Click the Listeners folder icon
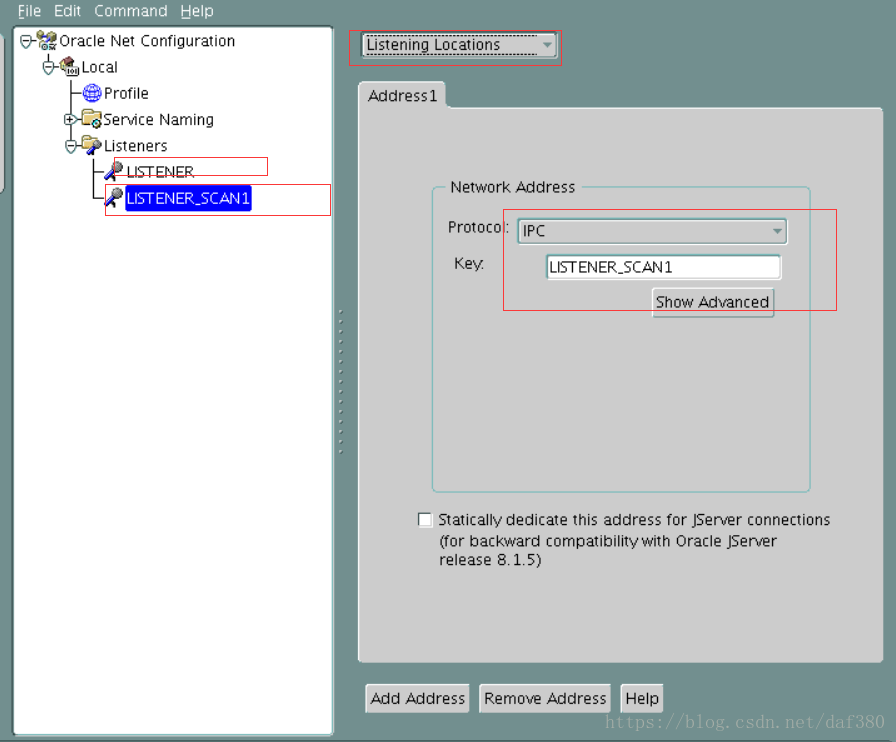Screen dimensions: 896x742 pyautogui.click(x=91, y=145)
